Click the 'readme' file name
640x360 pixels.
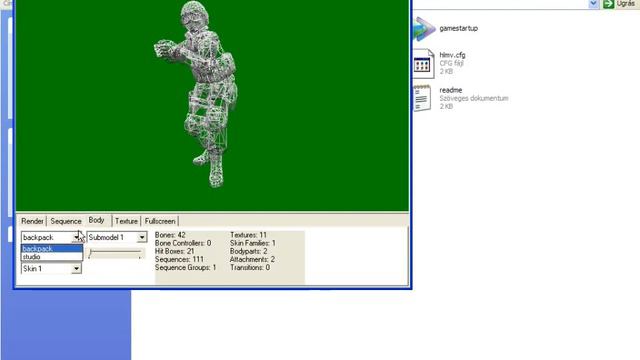451,90
